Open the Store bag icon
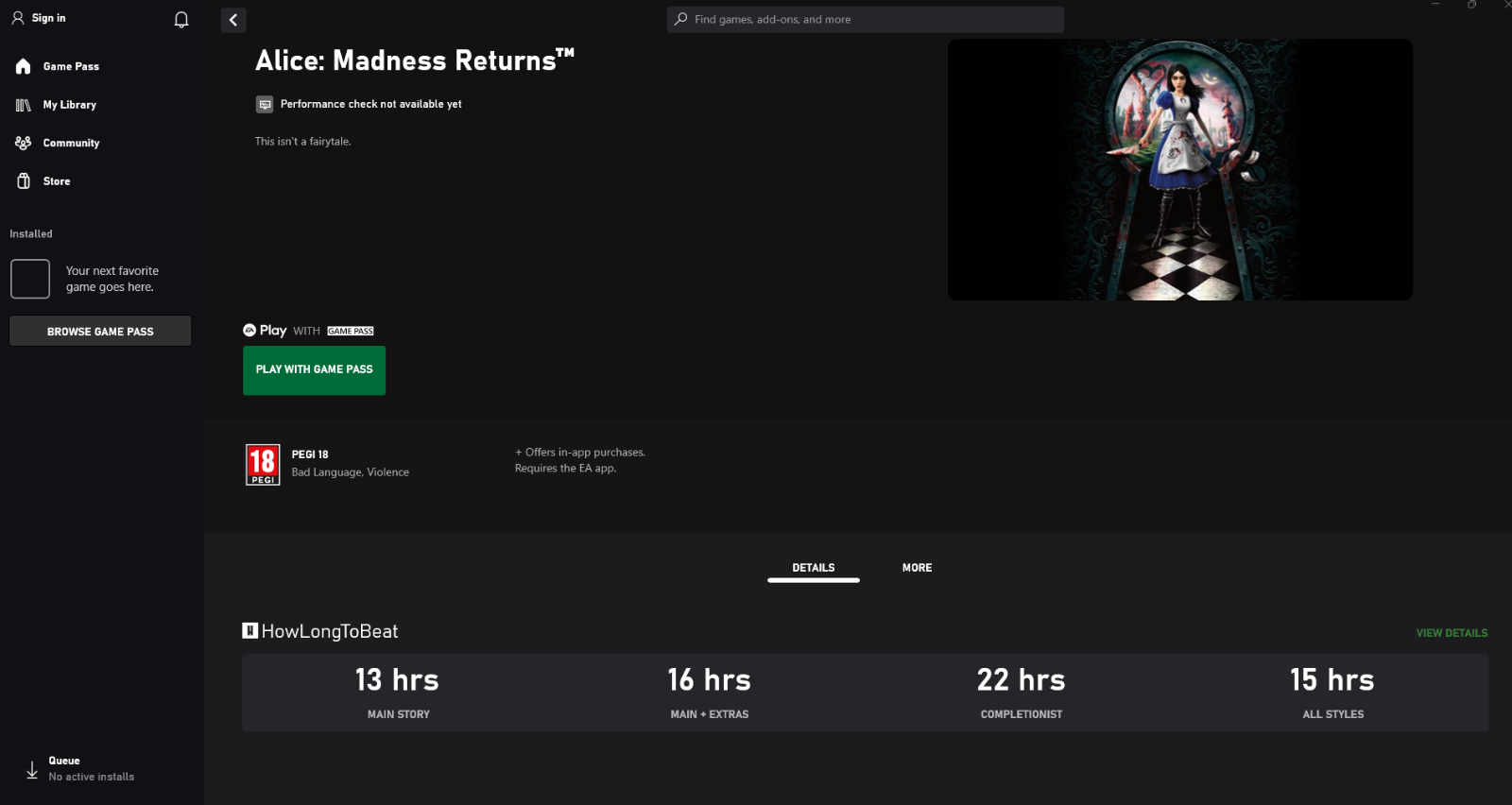The height and width of the screenshot is (805, 1512). point(24,180)
